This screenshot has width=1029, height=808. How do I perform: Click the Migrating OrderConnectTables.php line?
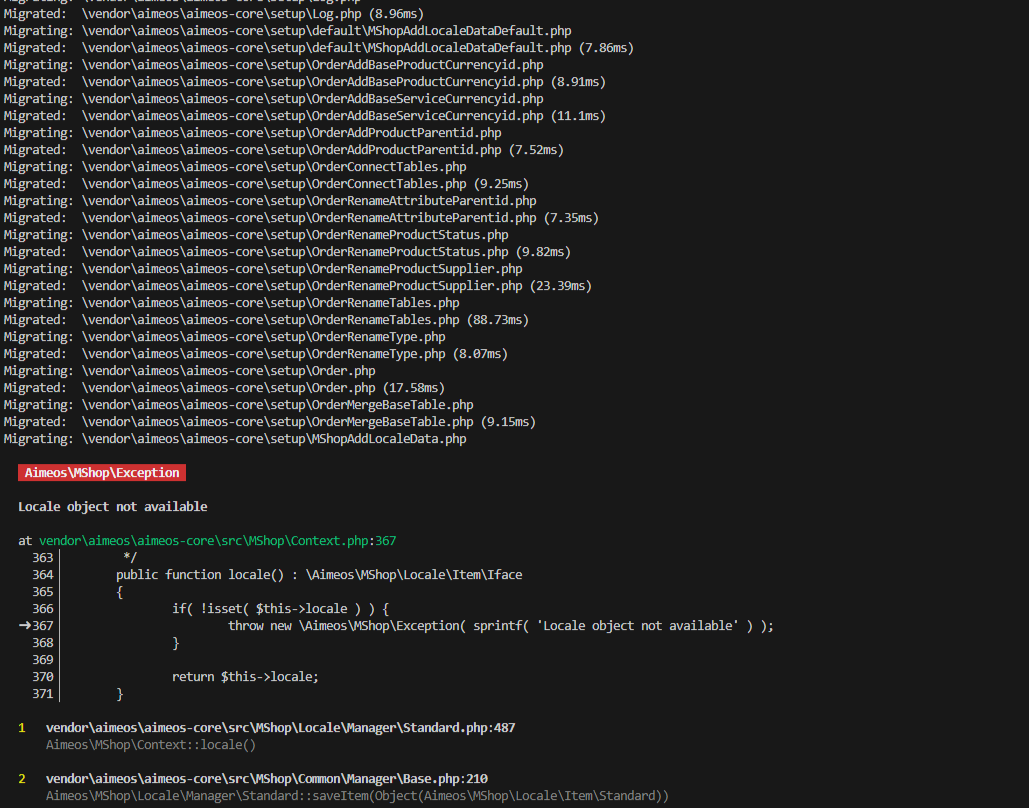pos(235,167)
